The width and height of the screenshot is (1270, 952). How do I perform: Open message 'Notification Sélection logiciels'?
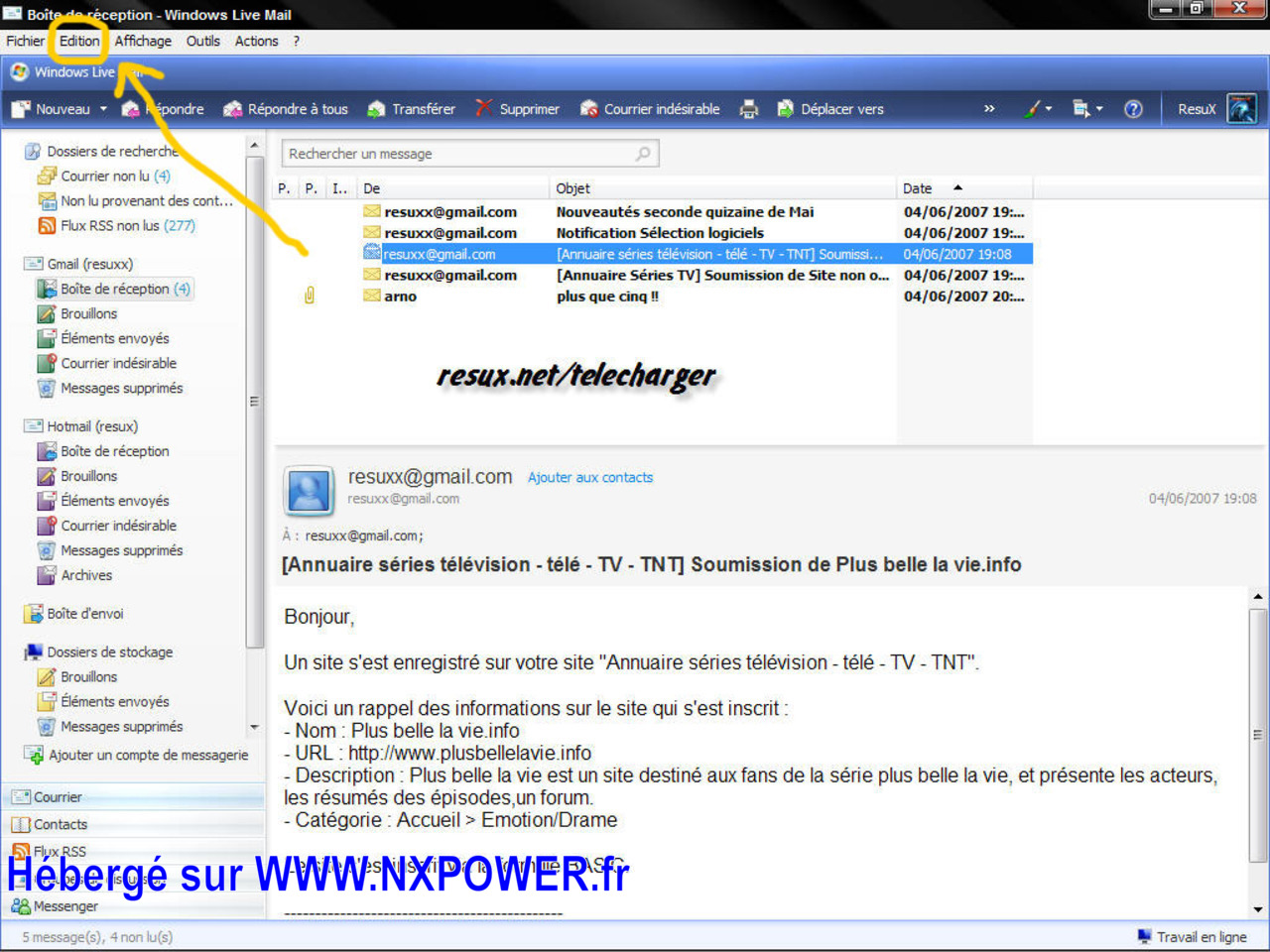[x=660, y=233]
